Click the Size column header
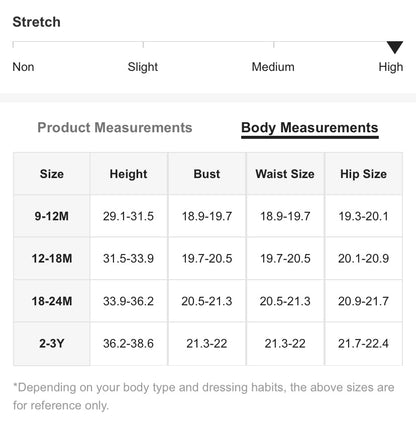Image resolution: width=416 pixels, height=423 pixels. click(x=52, y=174)
